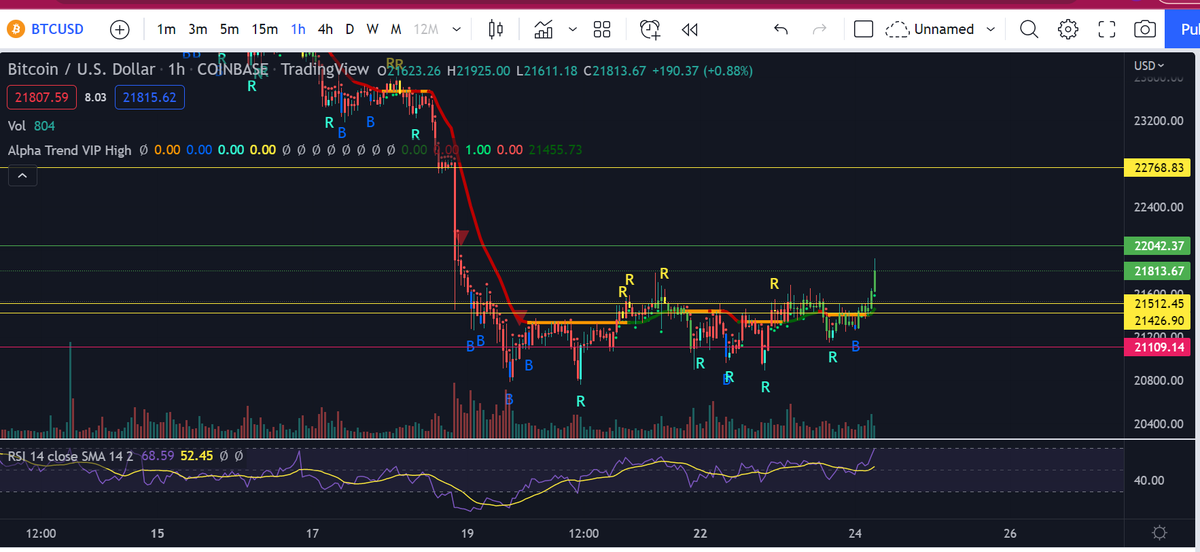Select the 1m timeframe
The width and height of the screenshot is (1200, 552).
(x=167, y=29)
